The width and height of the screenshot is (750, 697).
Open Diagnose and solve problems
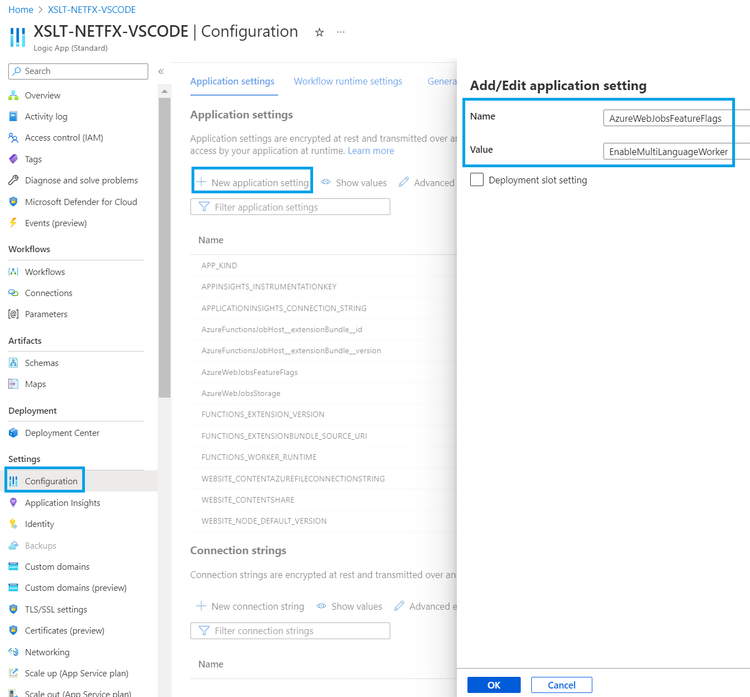(81, 180)
